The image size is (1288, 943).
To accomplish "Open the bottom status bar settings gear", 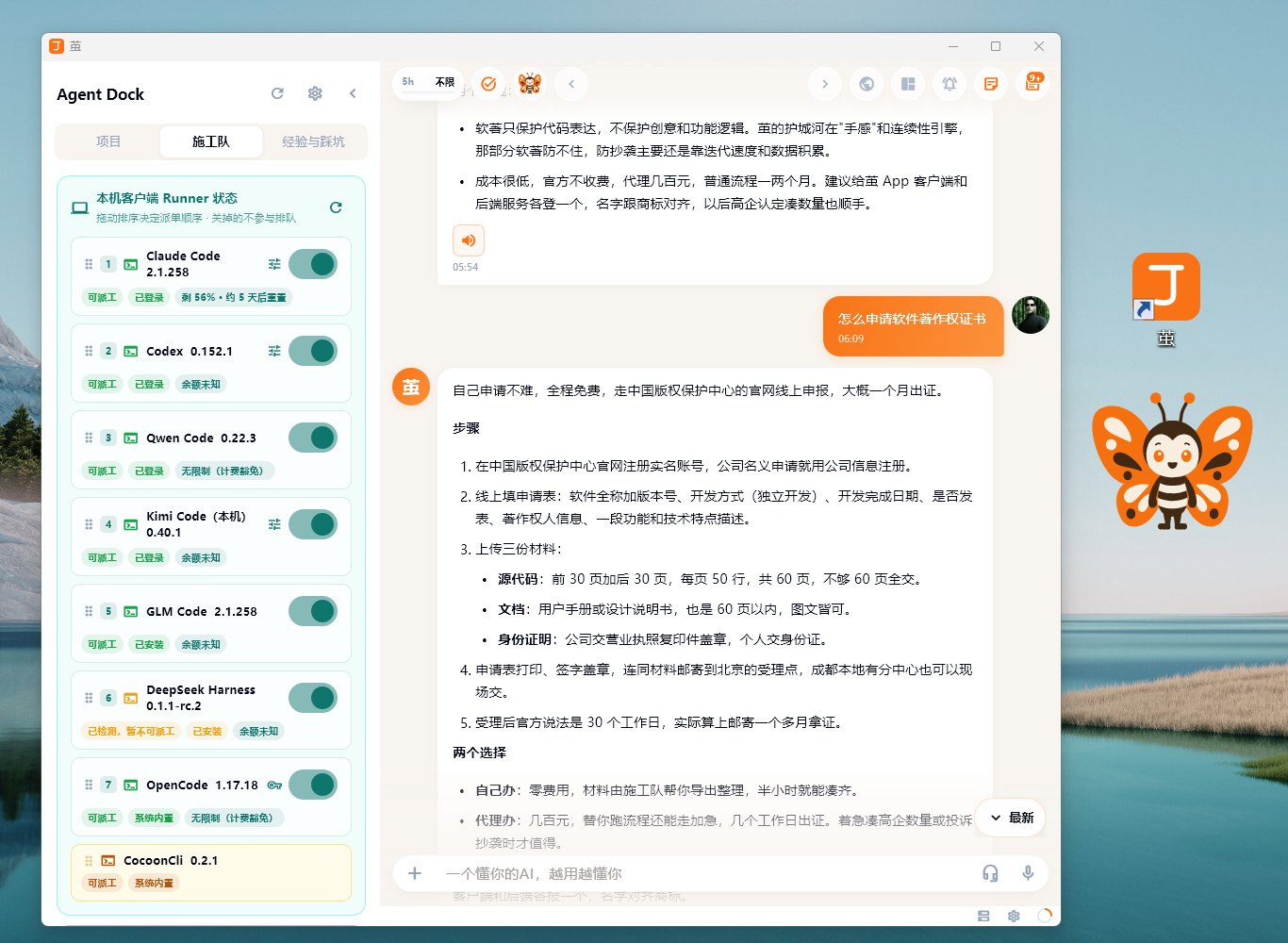I will pyautogui.click(x=1014, y=916).
